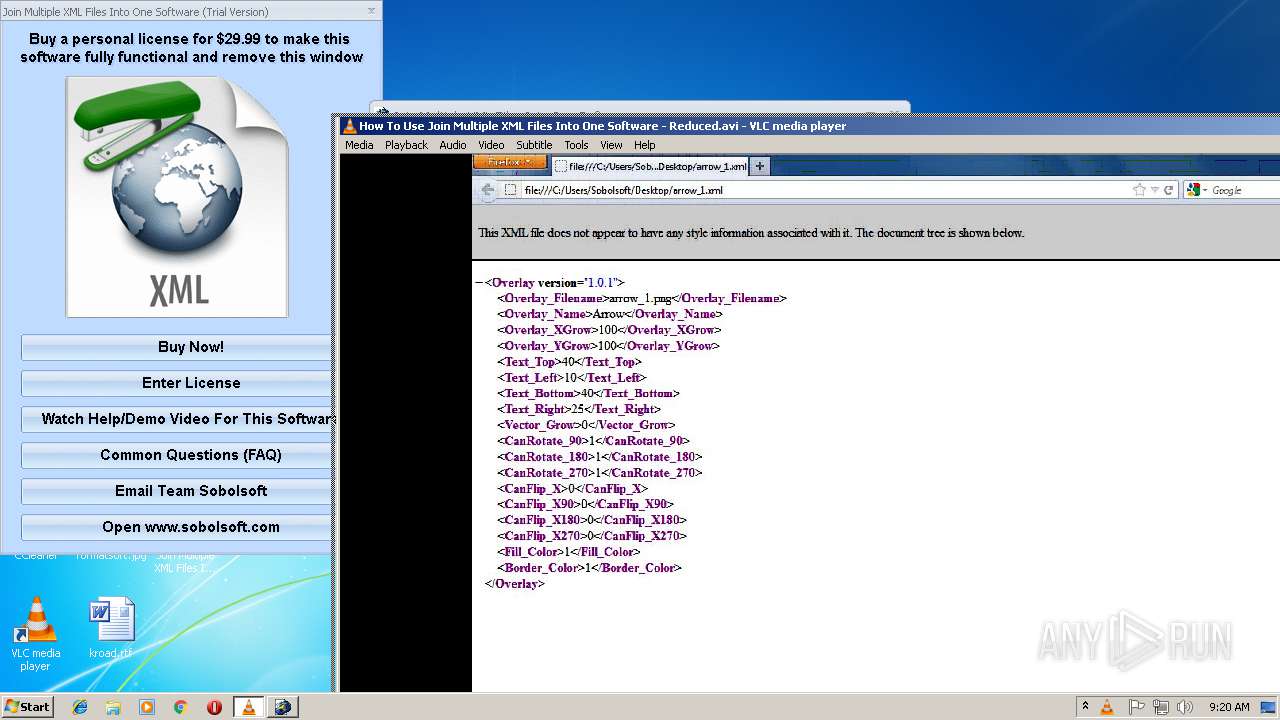Viewport: 1280px width, 720px height.
Task: Click the VLC cone icon in the title bar
Action: point(349,126)
